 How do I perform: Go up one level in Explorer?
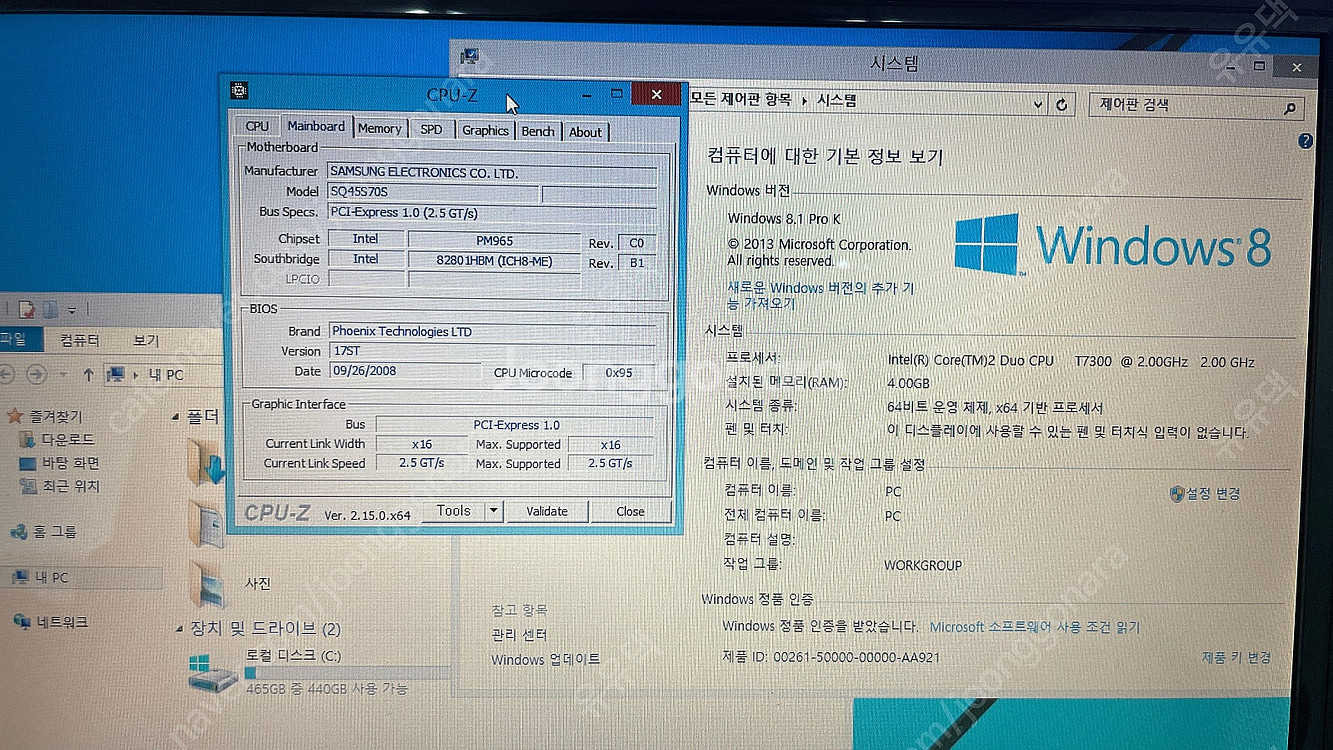click(x=88, y=375)
